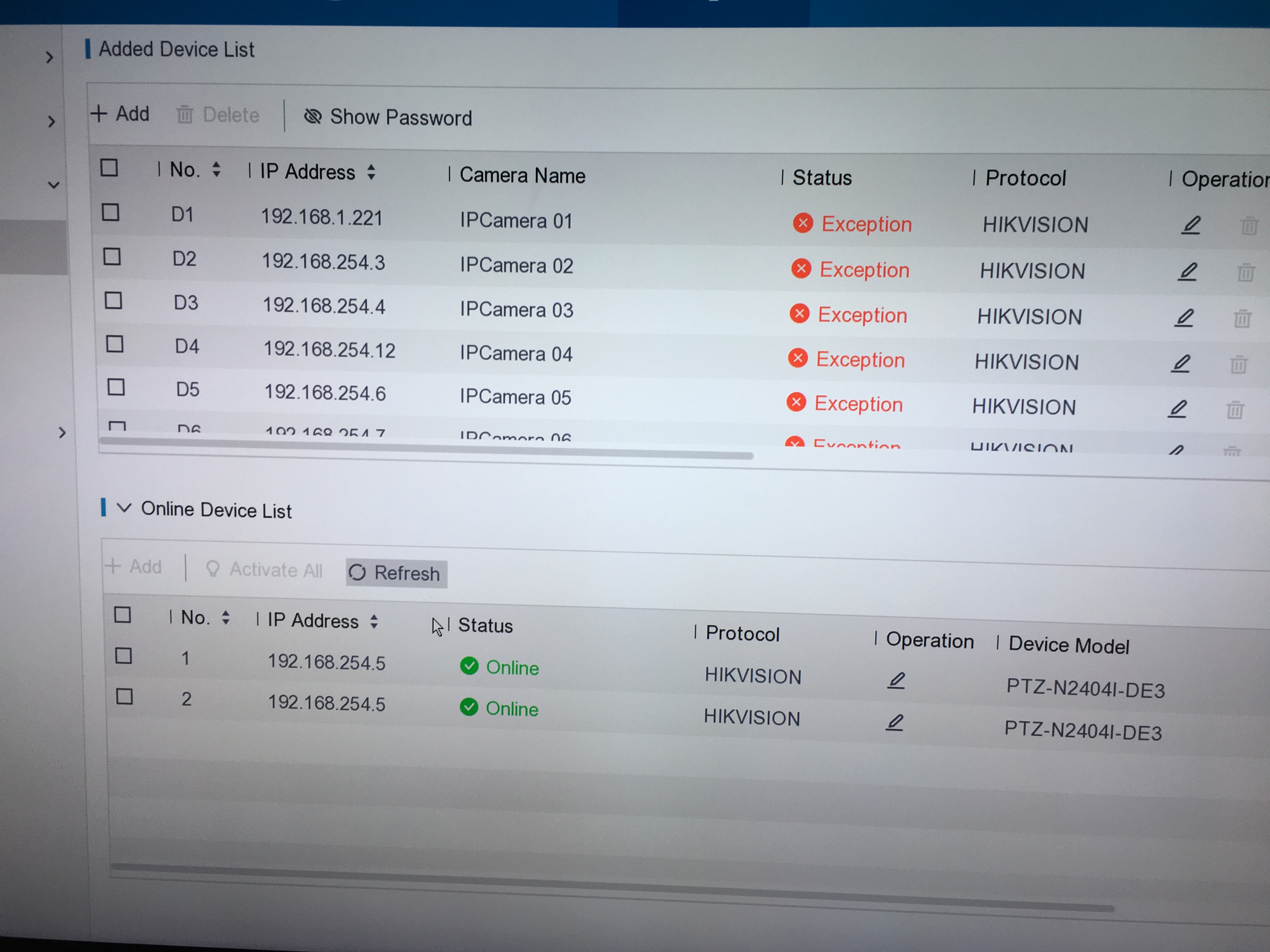1270x952 pixels.
Task: Sort added devices by IP Address column
Action: click(371, 172)
